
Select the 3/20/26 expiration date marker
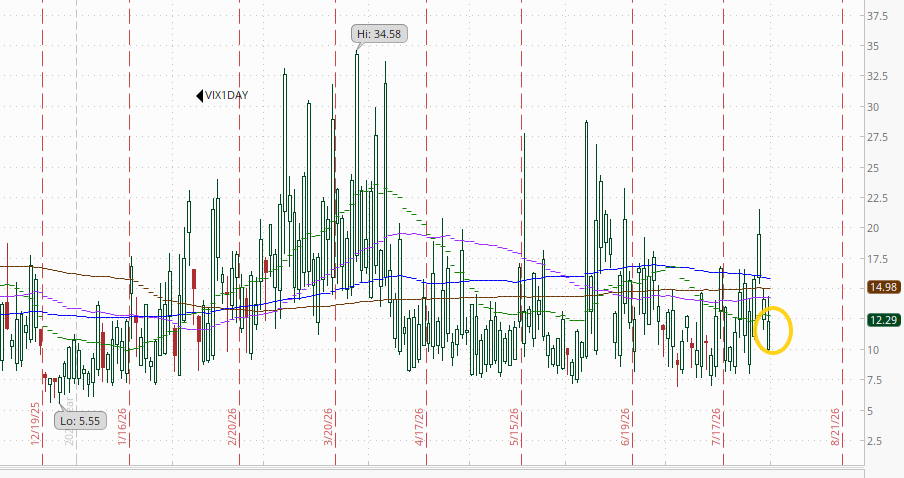point(329,427)
